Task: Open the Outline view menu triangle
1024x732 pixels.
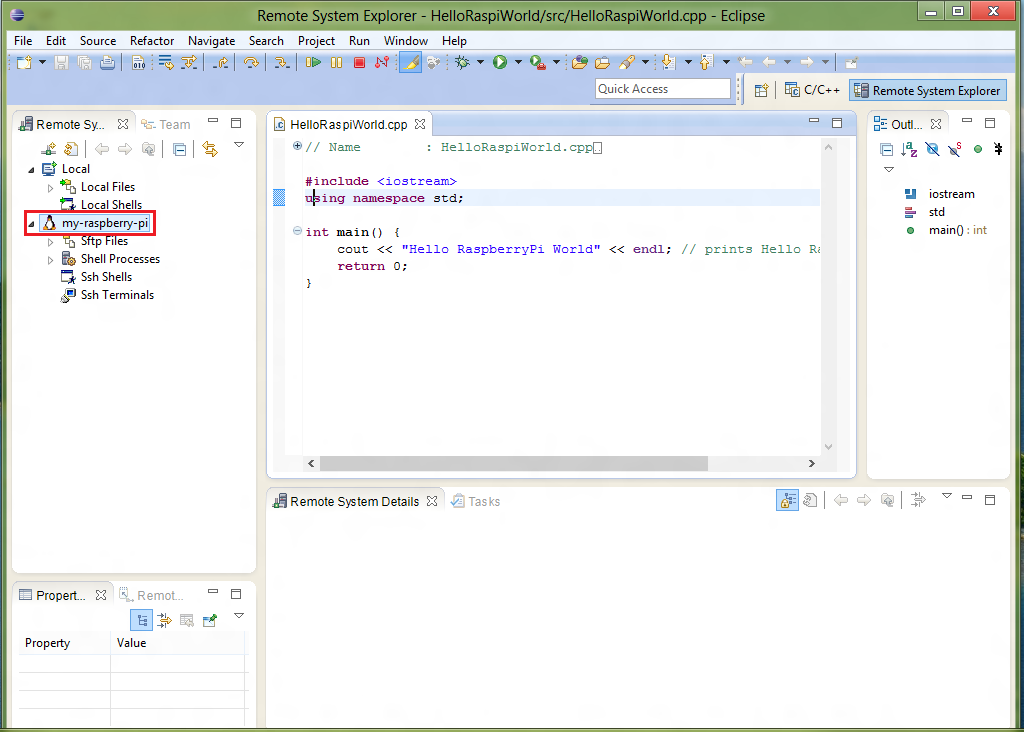Action: pos(889,169)
